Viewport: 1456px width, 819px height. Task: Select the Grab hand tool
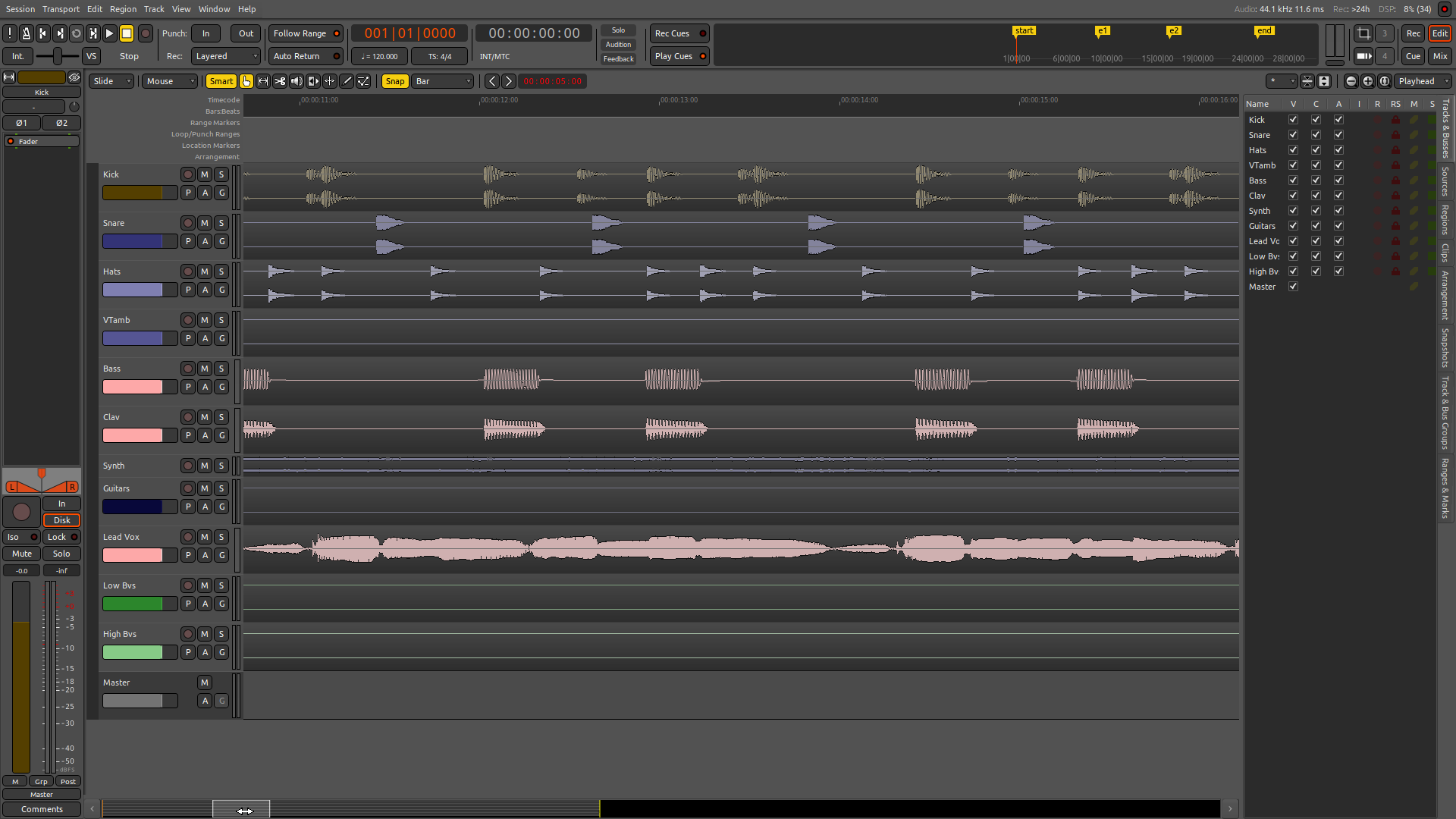246,81
